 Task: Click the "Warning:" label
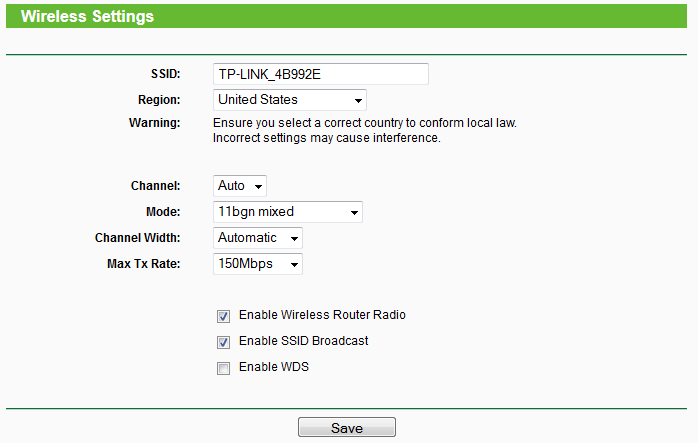pos(154,123)
